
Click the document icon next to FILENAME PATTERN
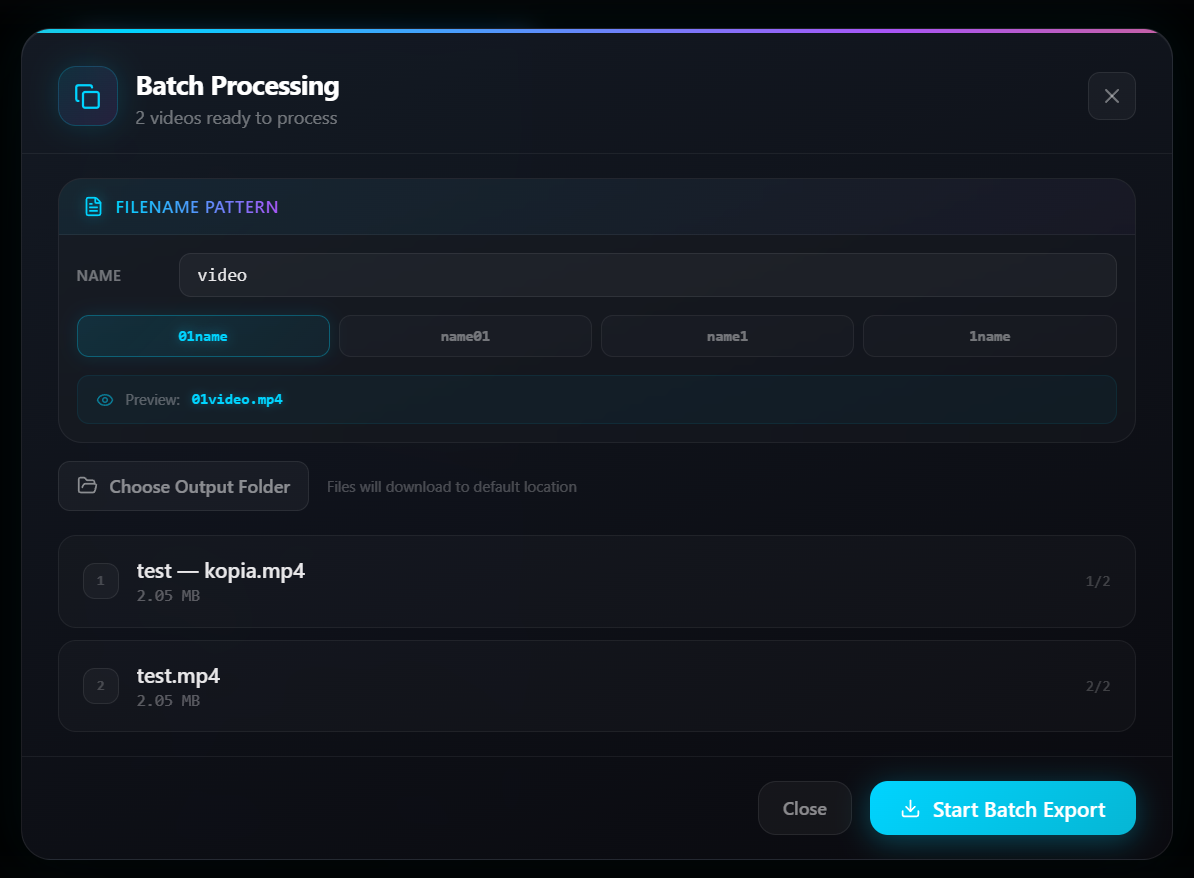(x=94, y=206)
